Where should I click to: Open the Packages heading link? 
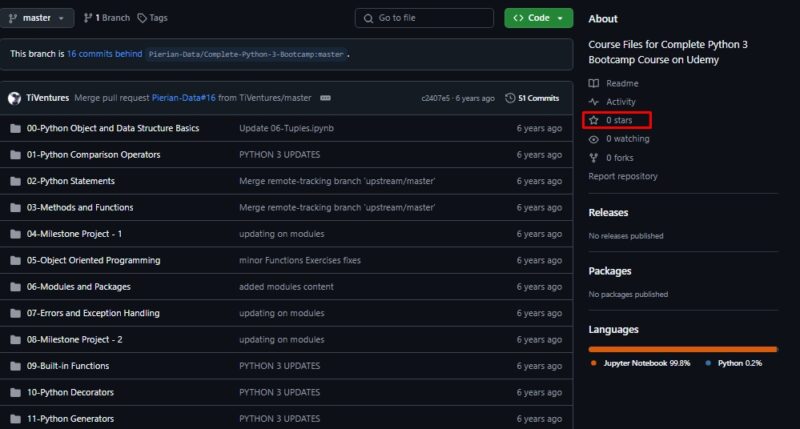(610, 271)
